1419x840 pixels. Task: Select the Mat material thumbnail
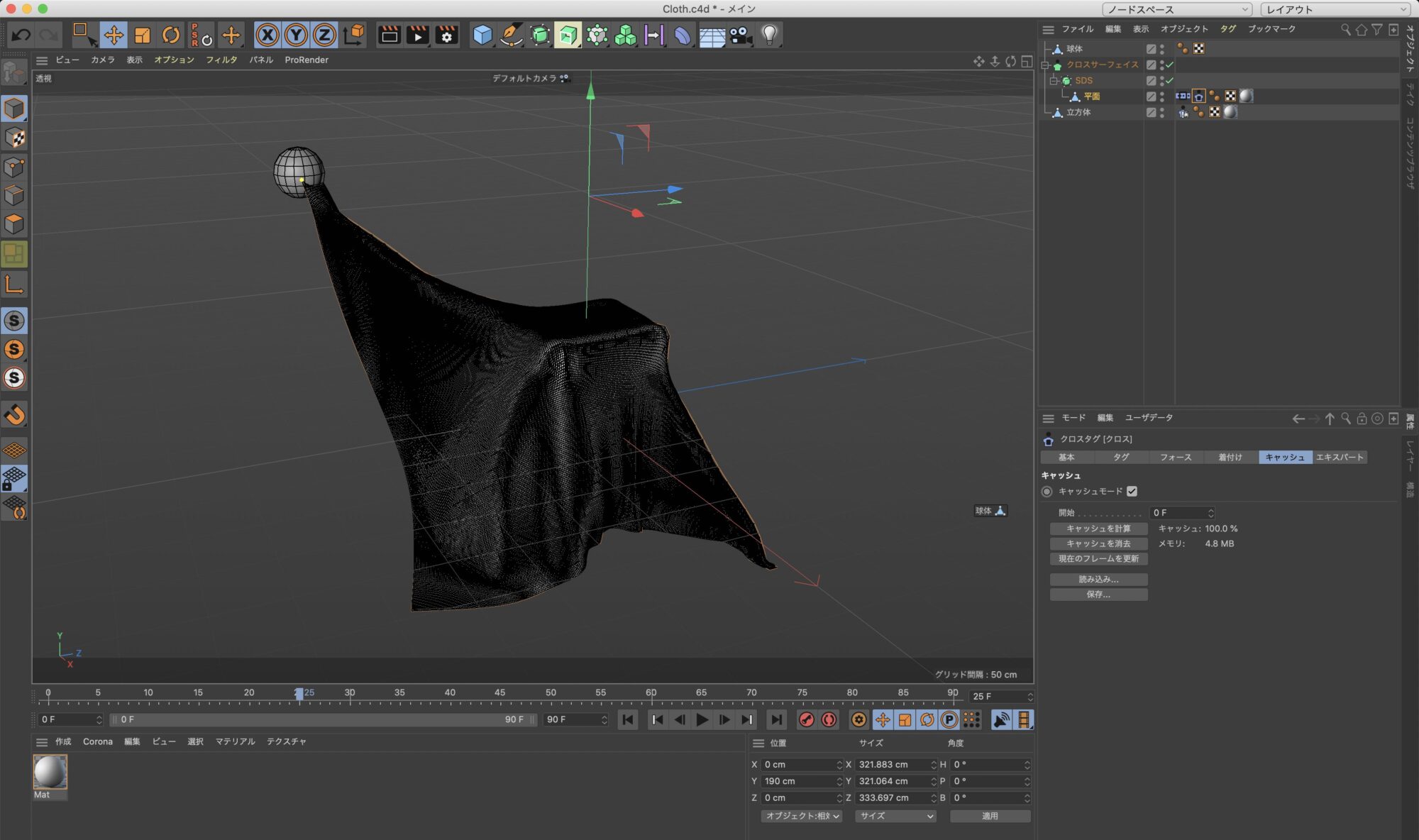(50, 772)
